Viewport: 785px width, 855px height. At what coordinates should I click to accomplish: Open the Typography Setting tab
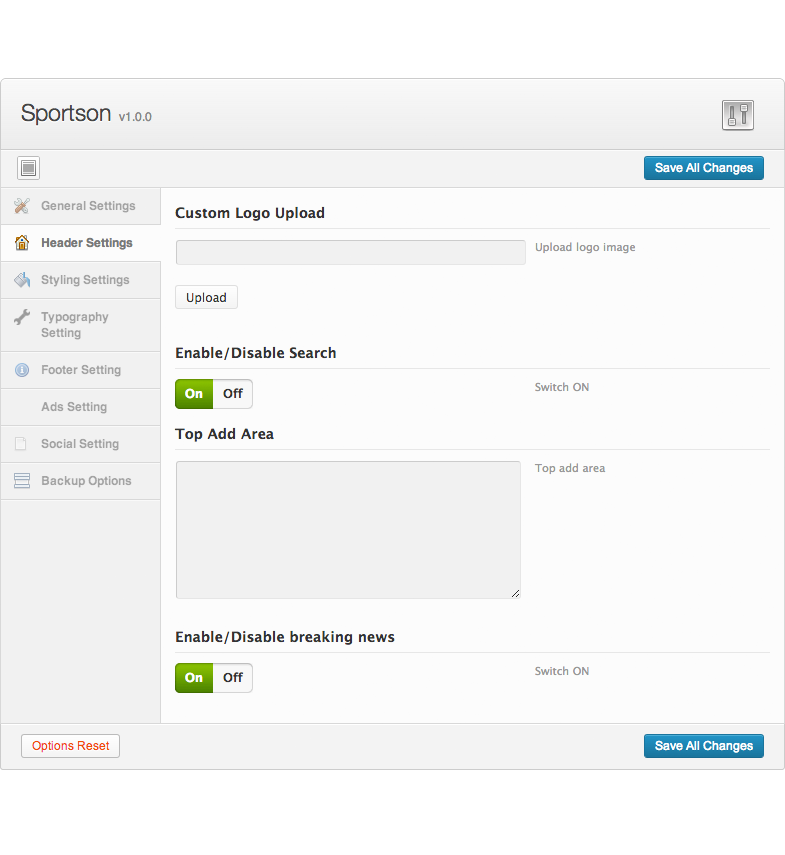point(75,325)
